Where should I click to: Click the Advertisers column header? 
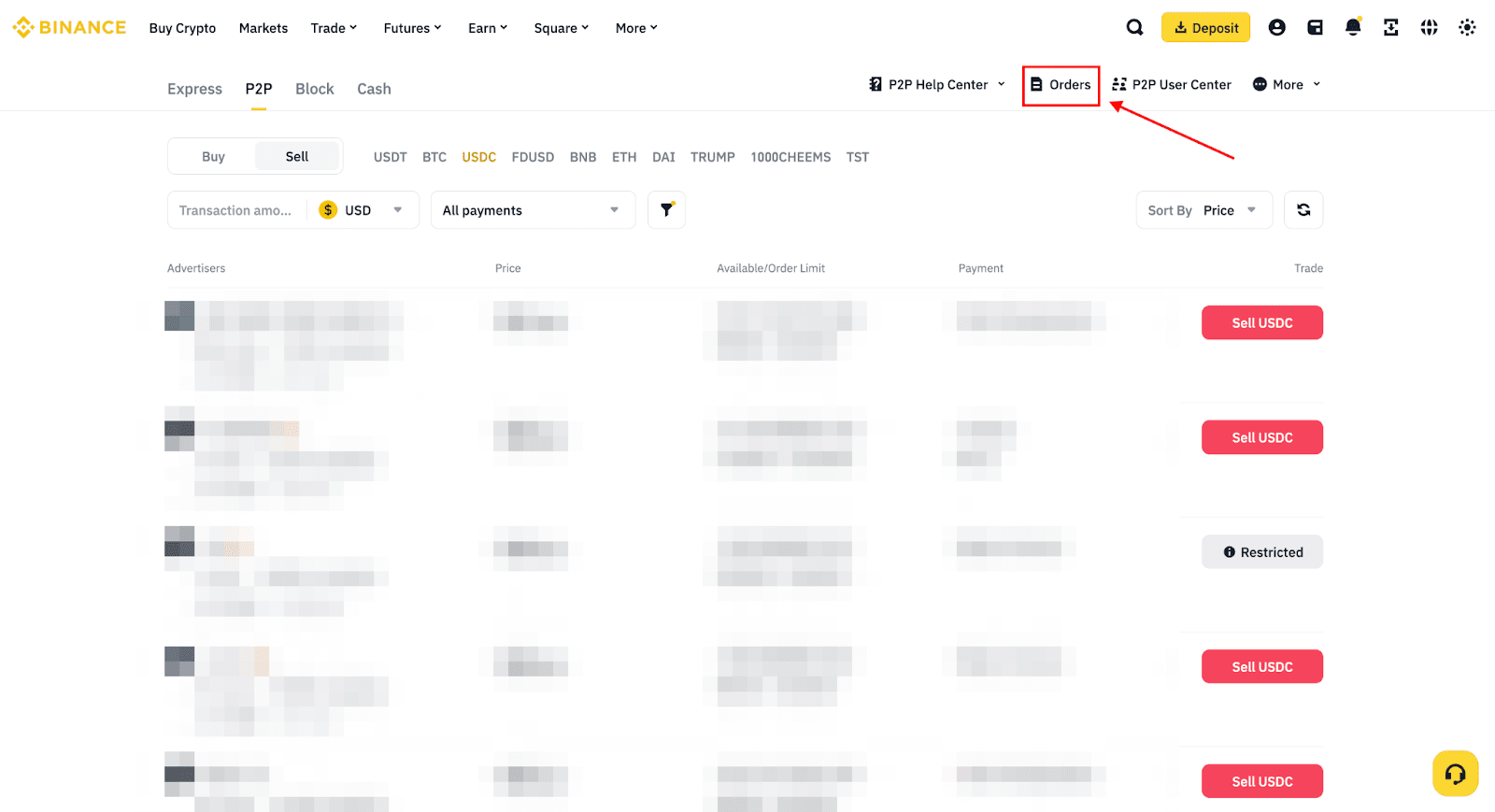click(x=196, y=268)
